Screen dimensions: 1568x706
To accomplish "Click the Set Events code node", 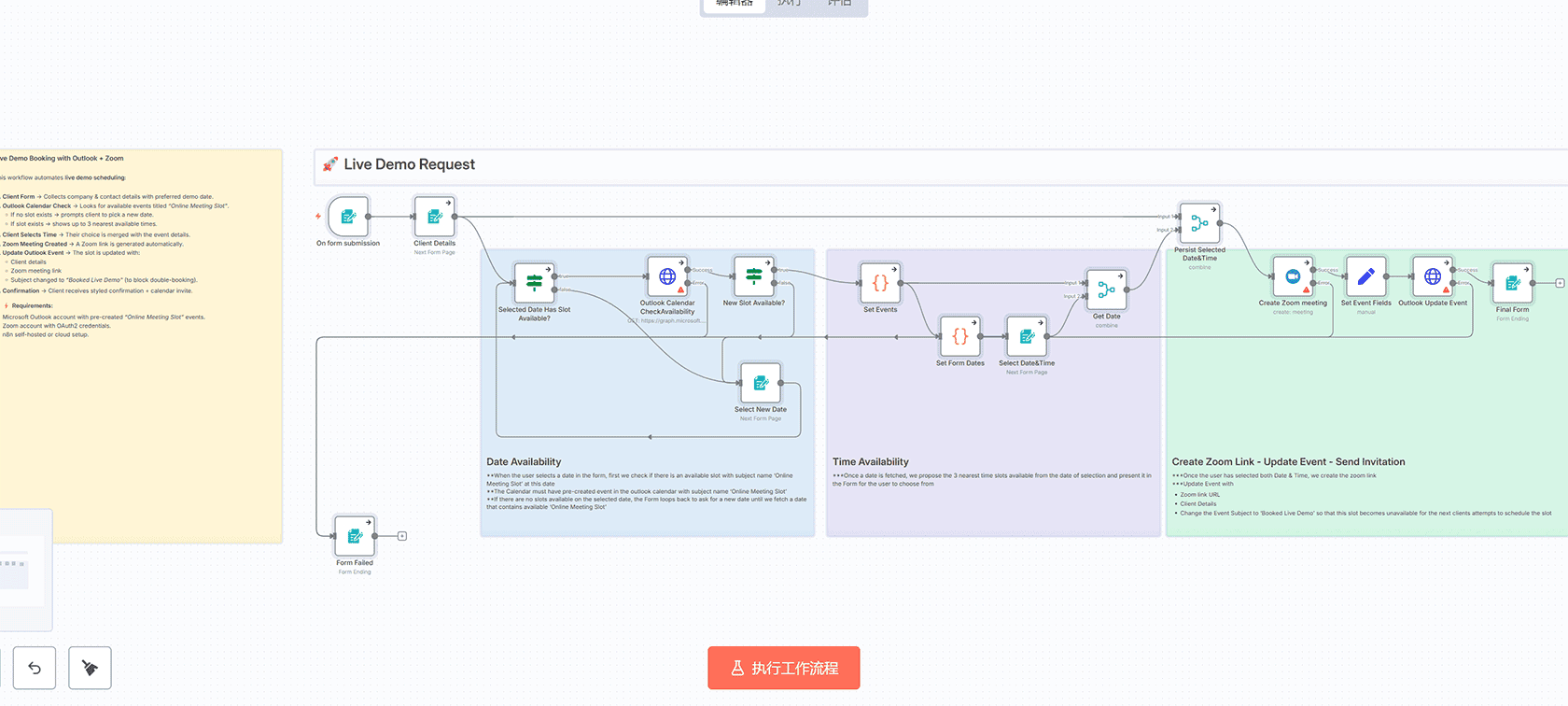I will point(880,283).
